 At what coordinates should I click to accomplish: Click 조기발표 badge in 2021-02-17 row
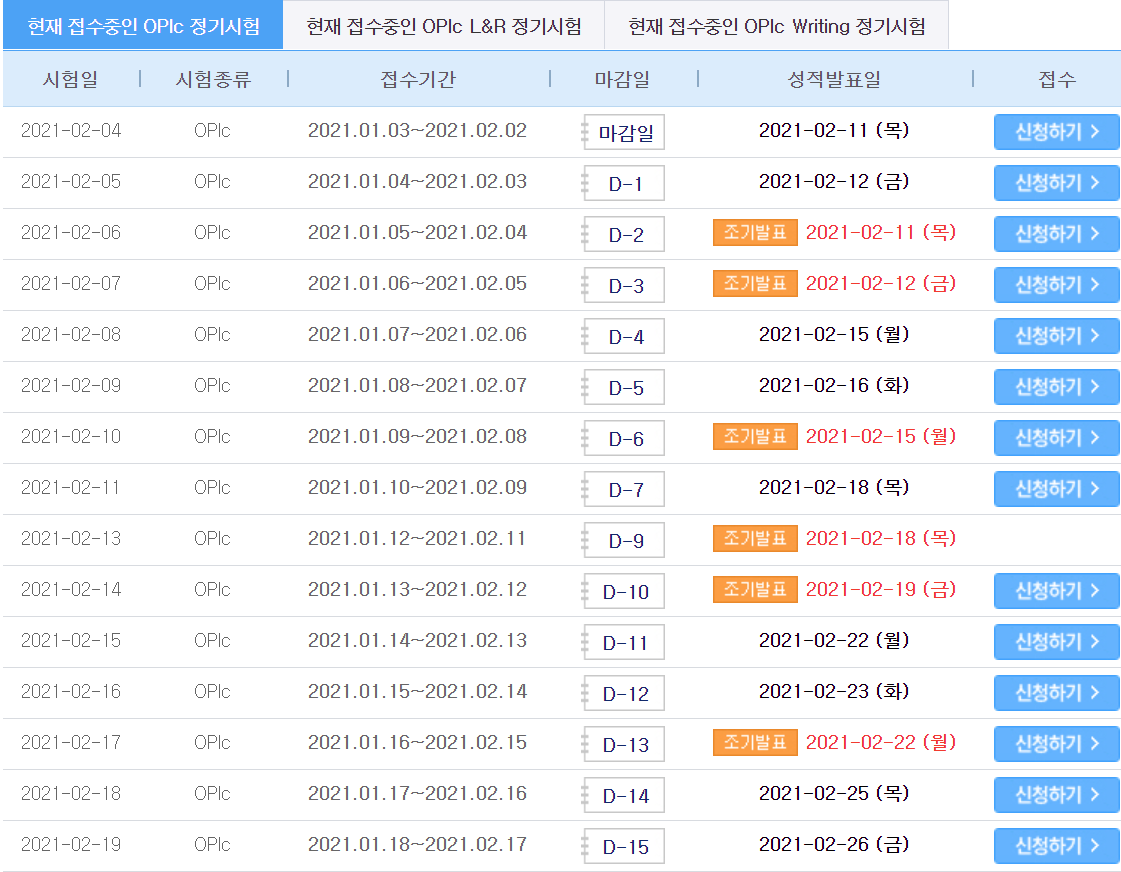click(x=755, y=743)
